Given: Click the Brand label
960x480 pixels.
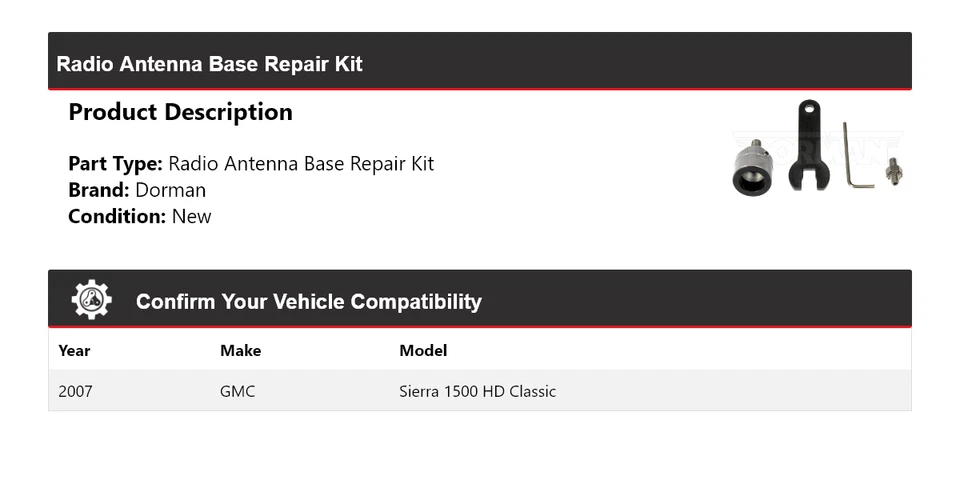Looking at the screenshot, I should pyautogui.click(x=98, y=190).
